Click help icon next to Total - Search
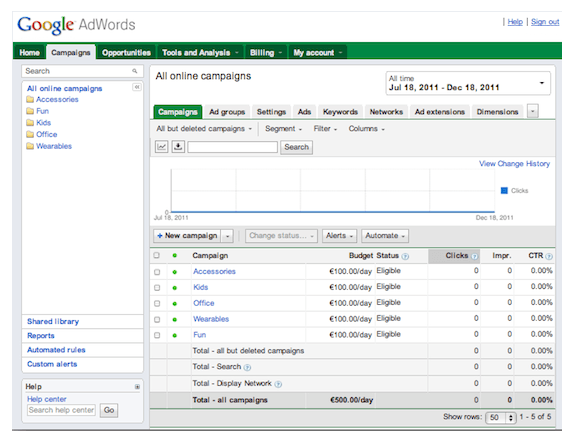Image resolution: width=575 pixels, height=445 pixels. (248, 367)
